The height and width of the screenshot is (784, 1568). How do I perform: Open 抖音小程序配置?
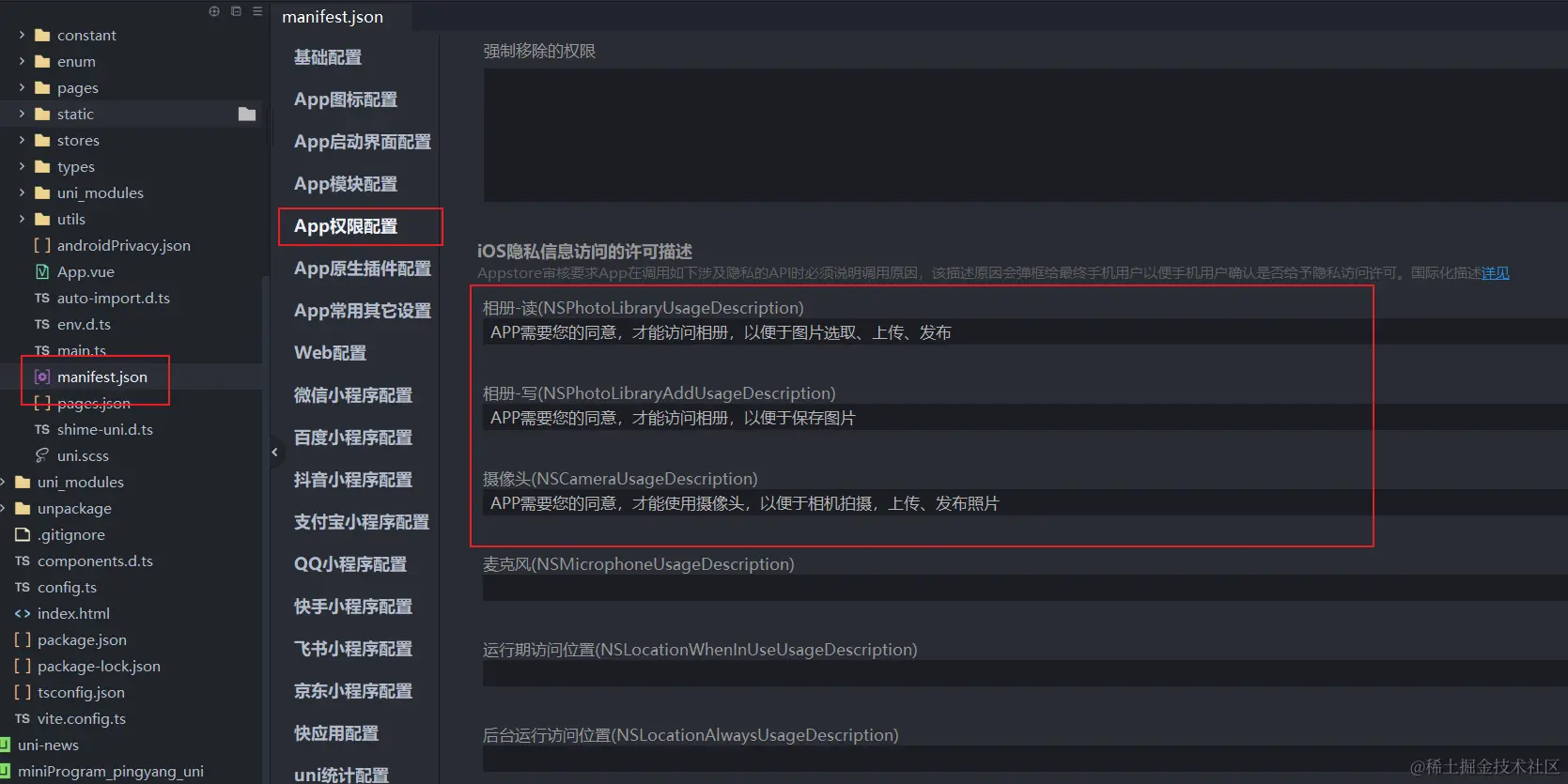tap(353, 480)
